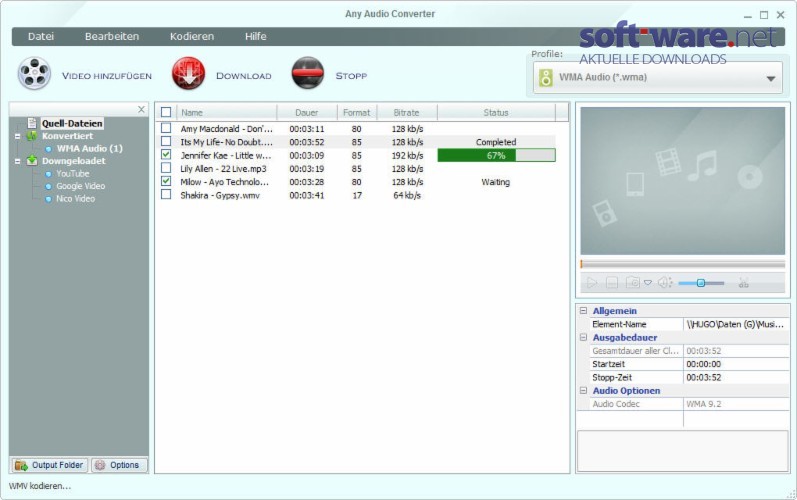
Task: Uncheck the Milow - Ayo Technolo... checkbox
Action: (166, 181)
